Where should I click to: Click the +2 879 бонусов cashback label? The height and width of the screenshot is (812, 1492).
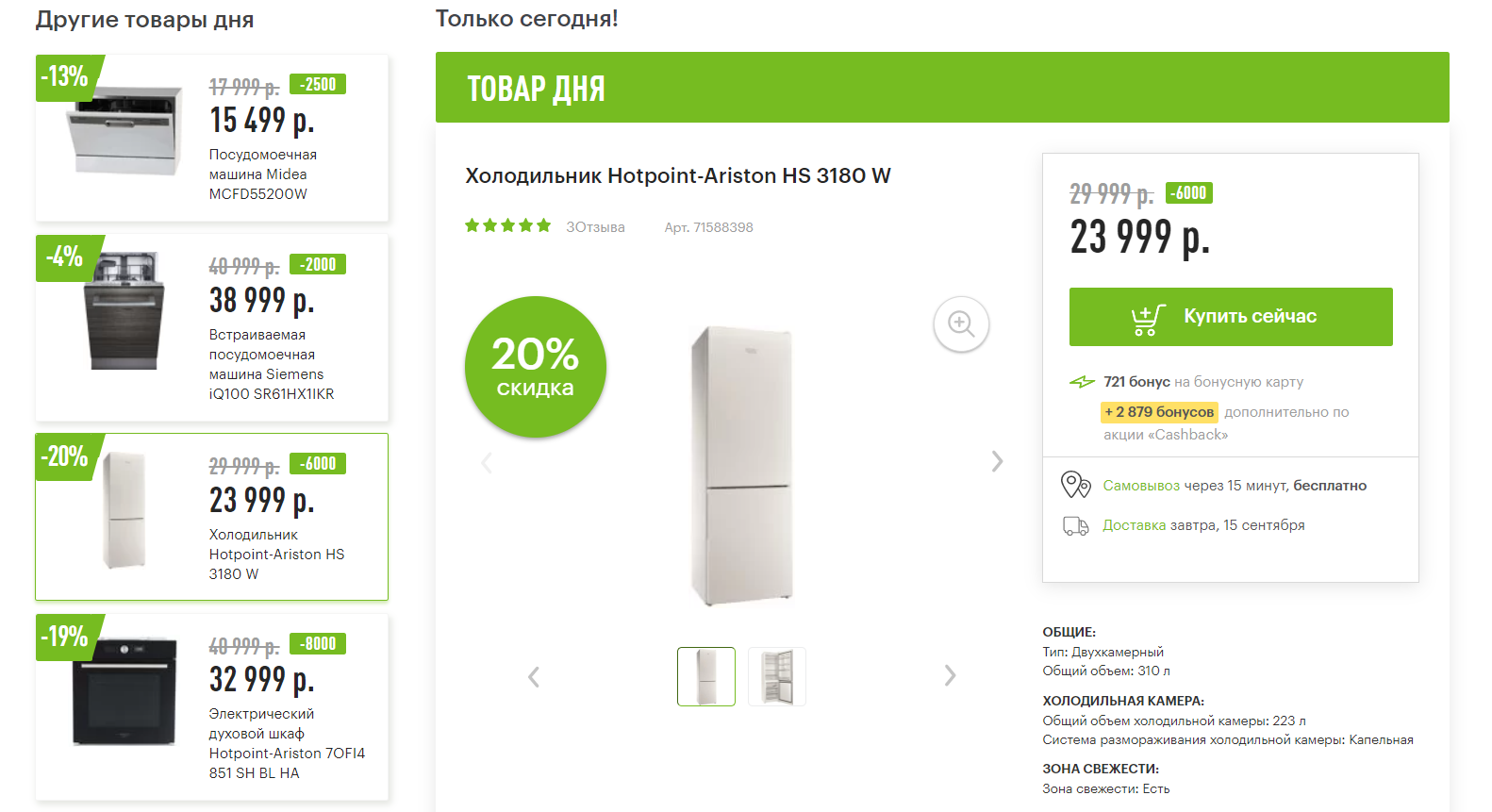[x=1159, y=412]
